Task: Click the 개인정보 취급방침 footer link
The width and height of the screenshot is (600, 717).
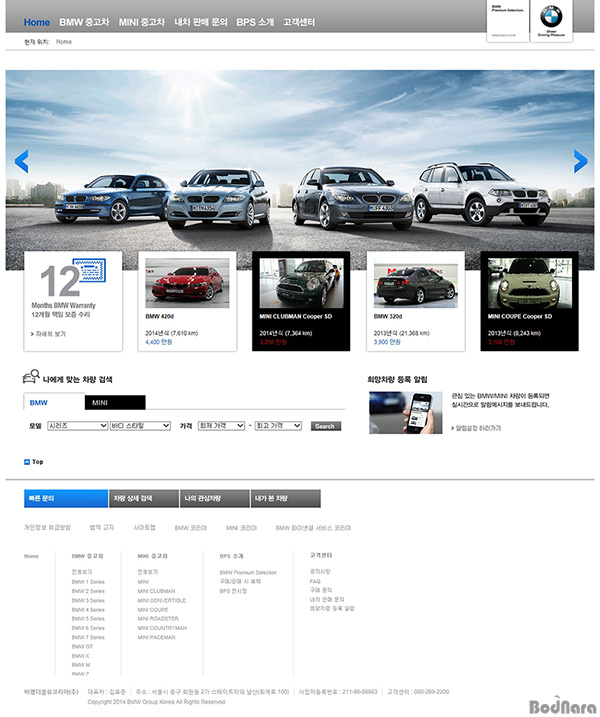Action: [48, 528]
